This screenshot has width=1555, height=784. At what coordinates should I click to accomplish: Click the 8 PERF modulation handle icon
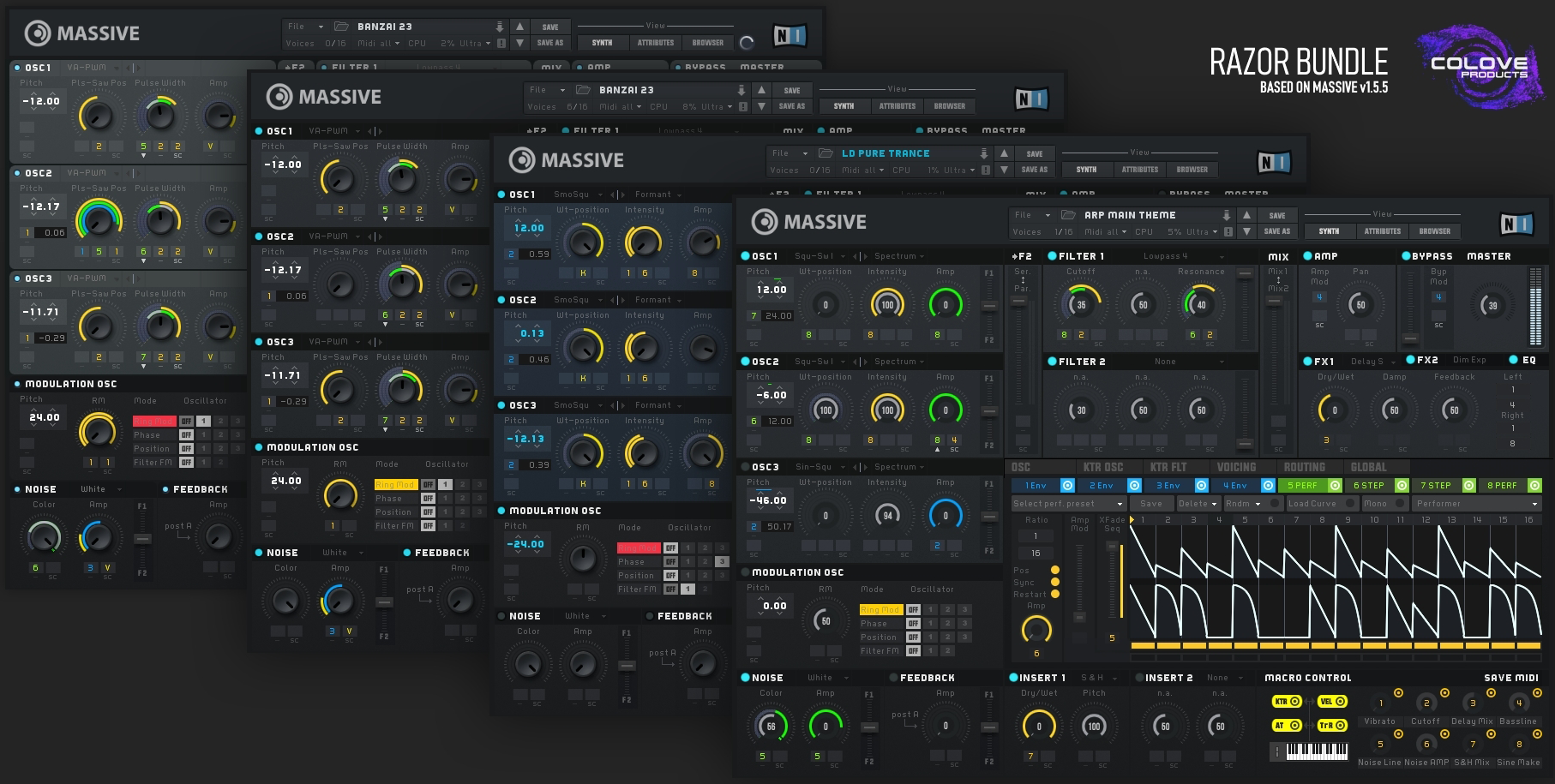1534,485
